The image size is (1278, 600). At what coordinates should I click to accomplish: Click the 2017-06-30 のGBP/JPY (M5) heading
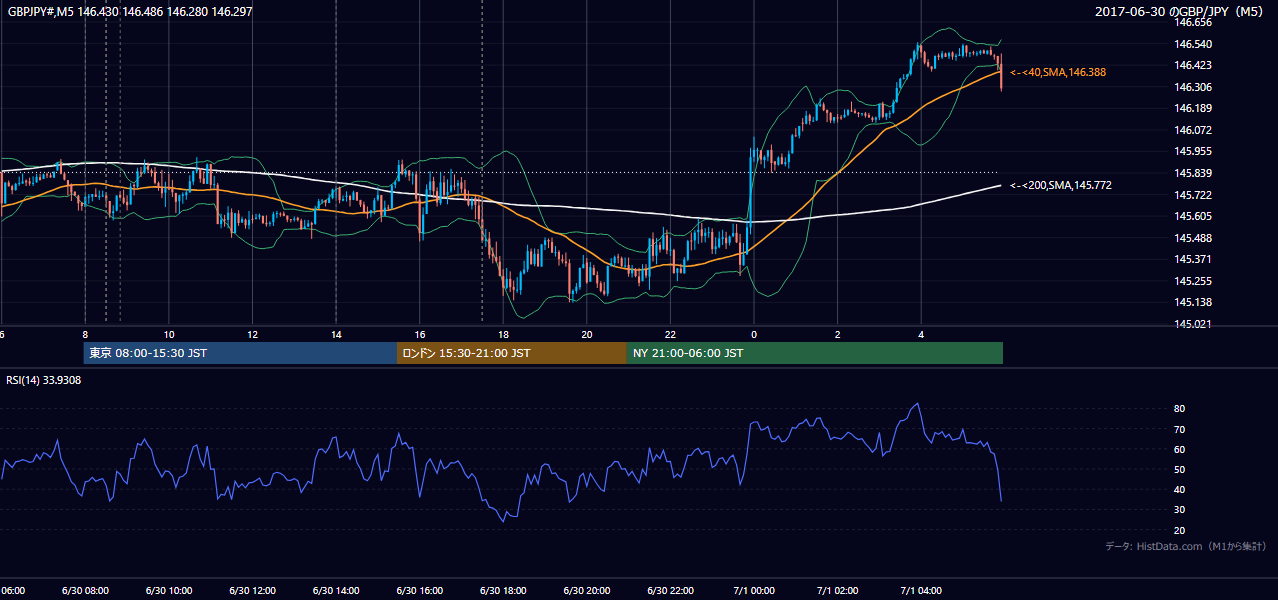(x=1181, y=11)
